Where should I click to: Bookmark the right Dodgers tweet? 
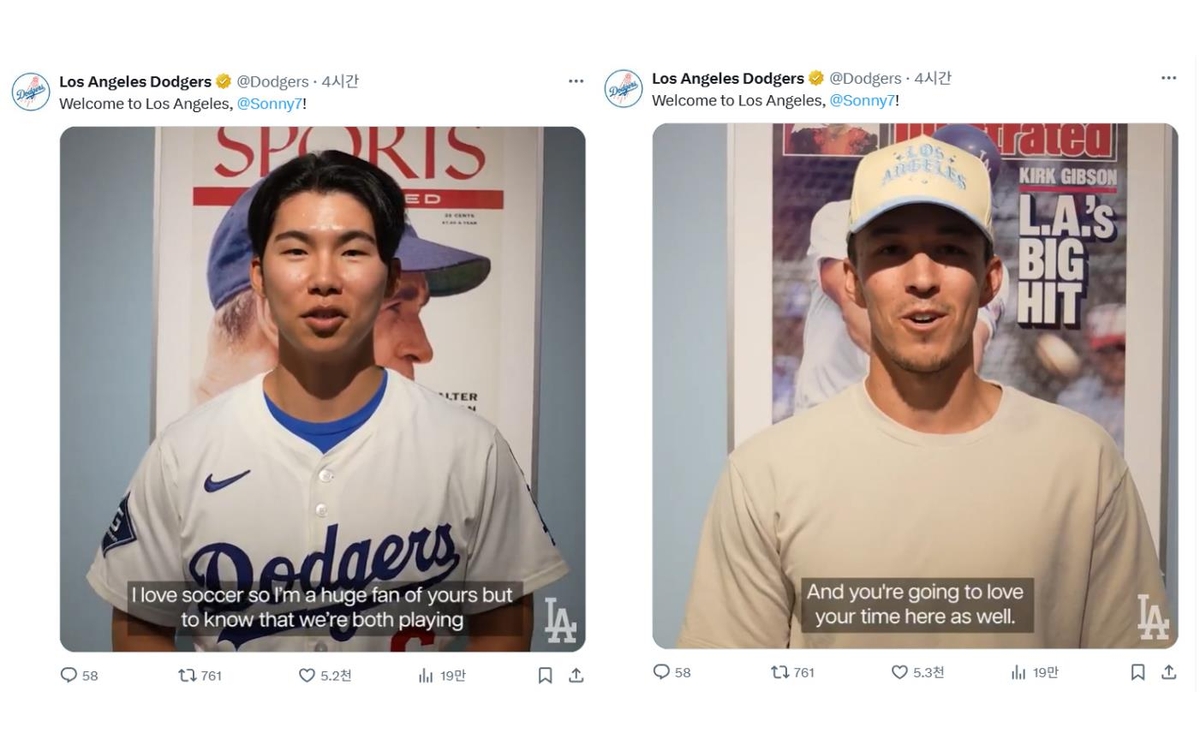coord(1138,673)
